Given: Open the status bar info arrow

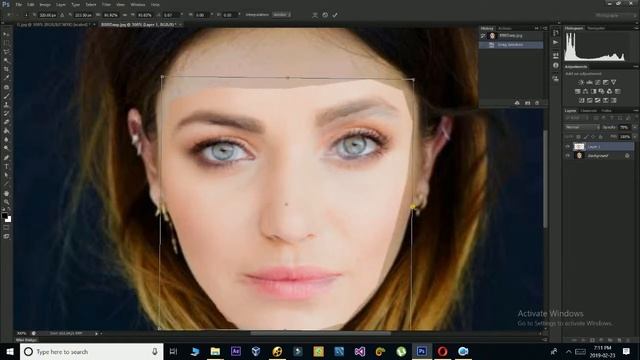Looking at the screenshot, I should pos(97,333).
